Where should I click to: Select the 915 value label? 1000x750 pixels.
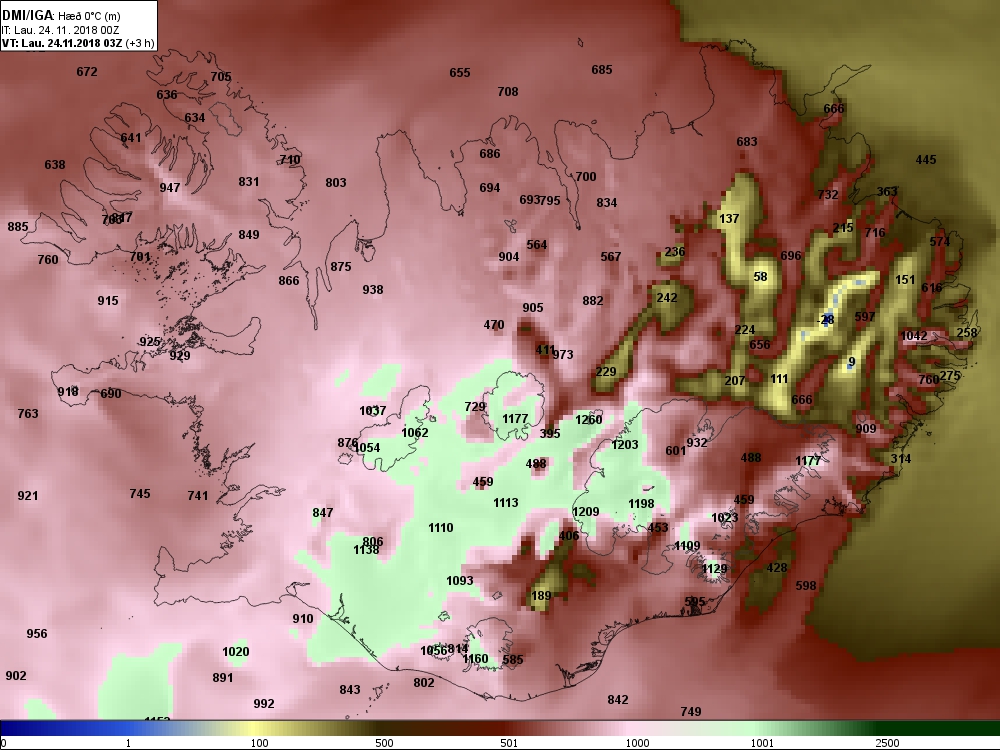(108, 300)
